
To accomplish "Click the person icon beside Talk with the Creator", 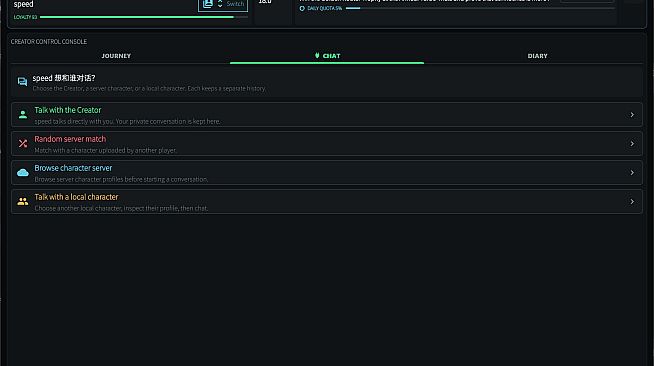I will coord(23,115).
